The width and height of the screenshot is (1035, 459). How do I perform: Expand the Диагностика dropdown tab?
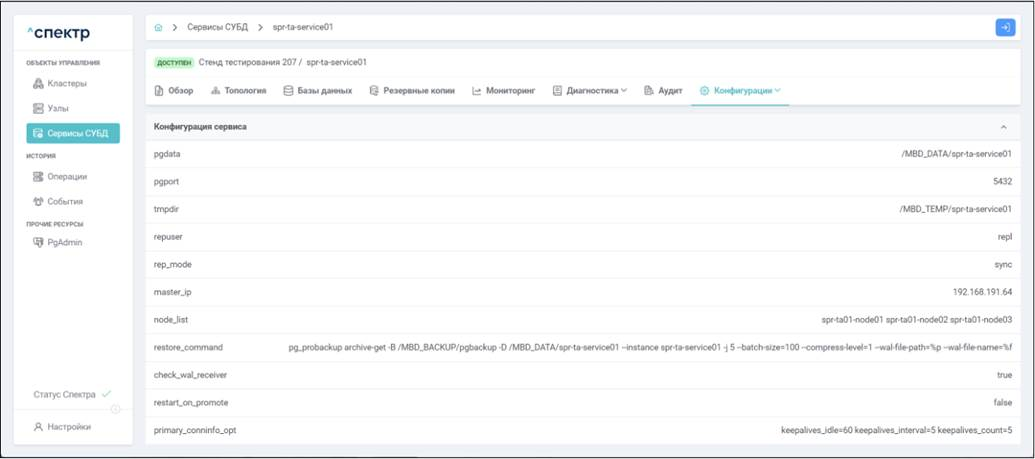click(591, 91)
